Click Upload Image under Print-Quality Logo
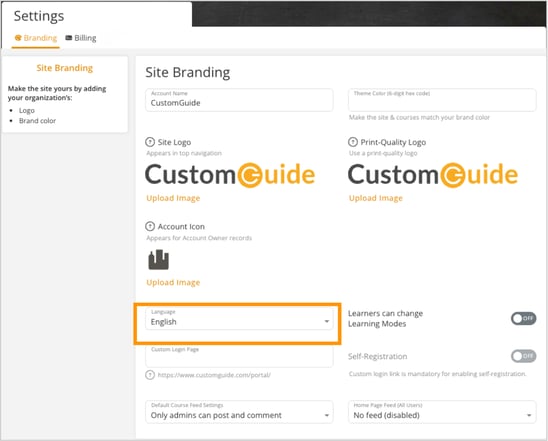 click(x=376, y=198)
